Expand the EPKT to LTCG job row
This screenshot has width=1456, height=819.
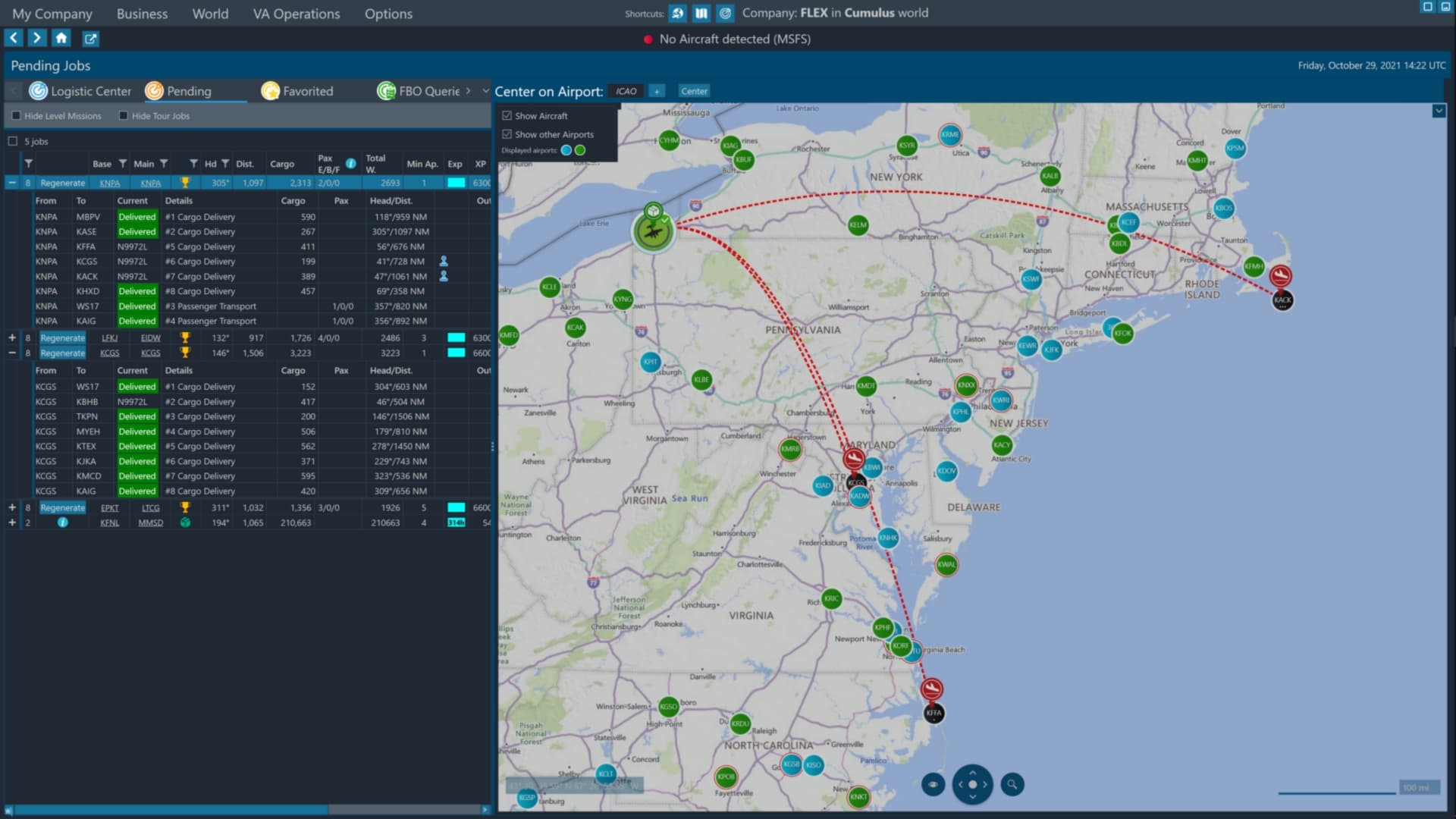click(12, 507)
